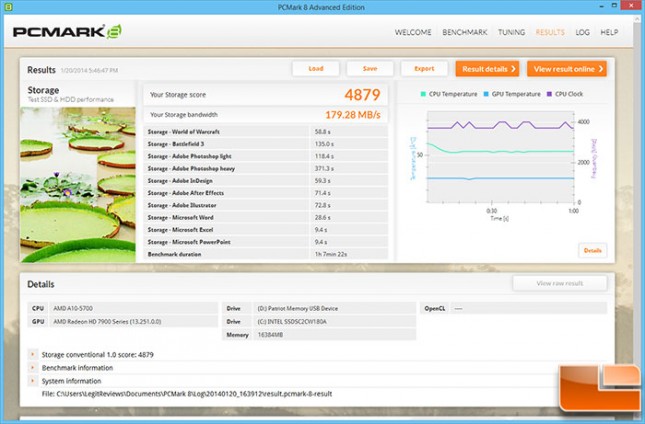Click the water lily storage thumbnail

78,185
